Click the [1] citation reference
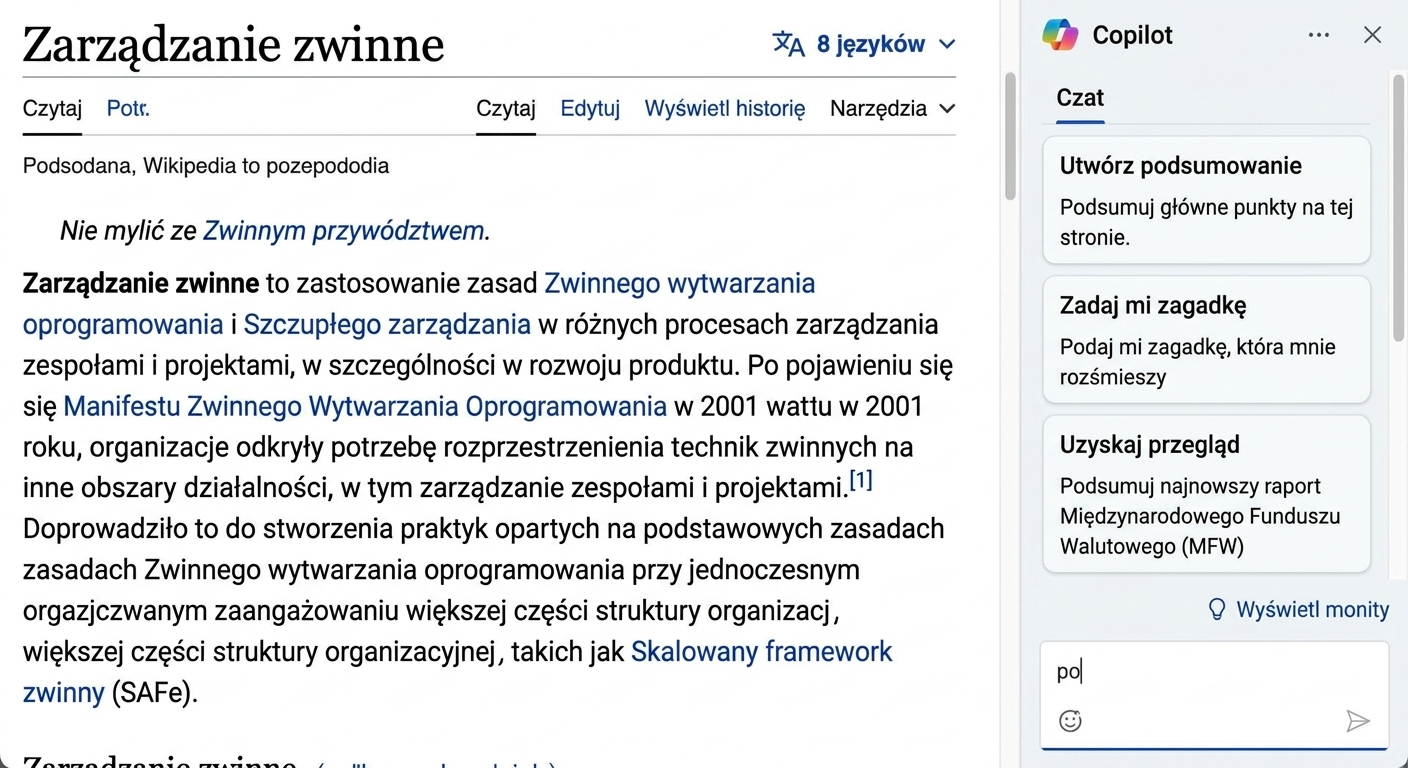The height and width of the screenshot is (768, 1408). coord(861,481)
